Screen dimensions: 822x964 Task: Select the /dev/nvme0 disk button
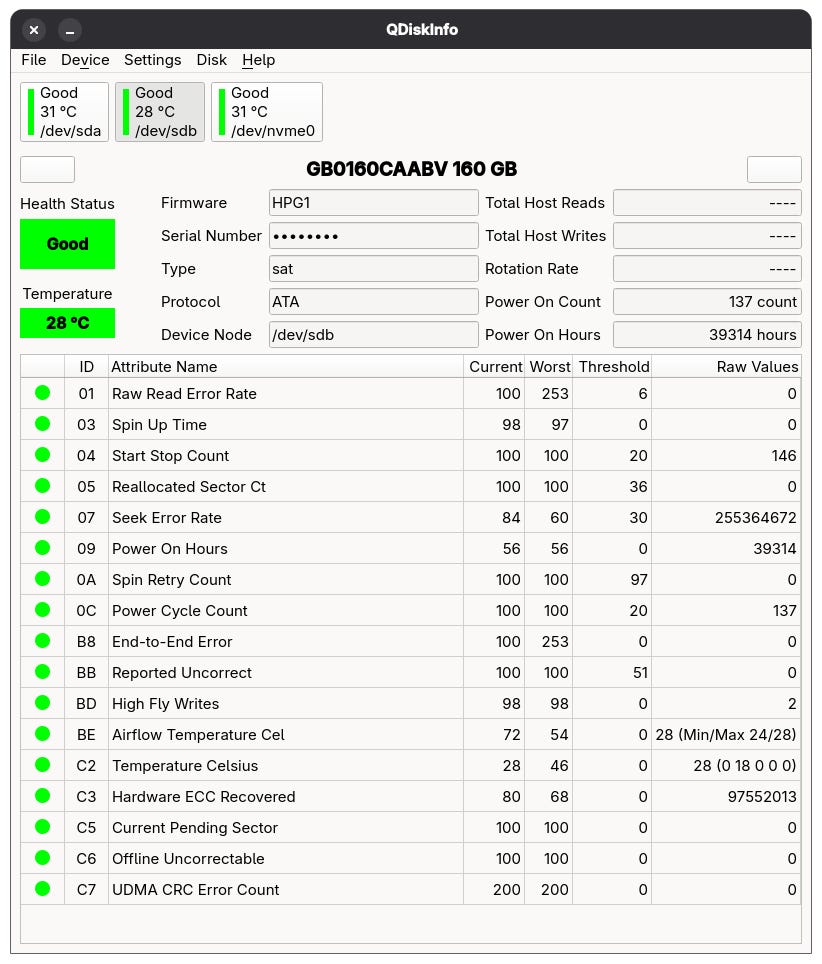[x=267, y=112]
